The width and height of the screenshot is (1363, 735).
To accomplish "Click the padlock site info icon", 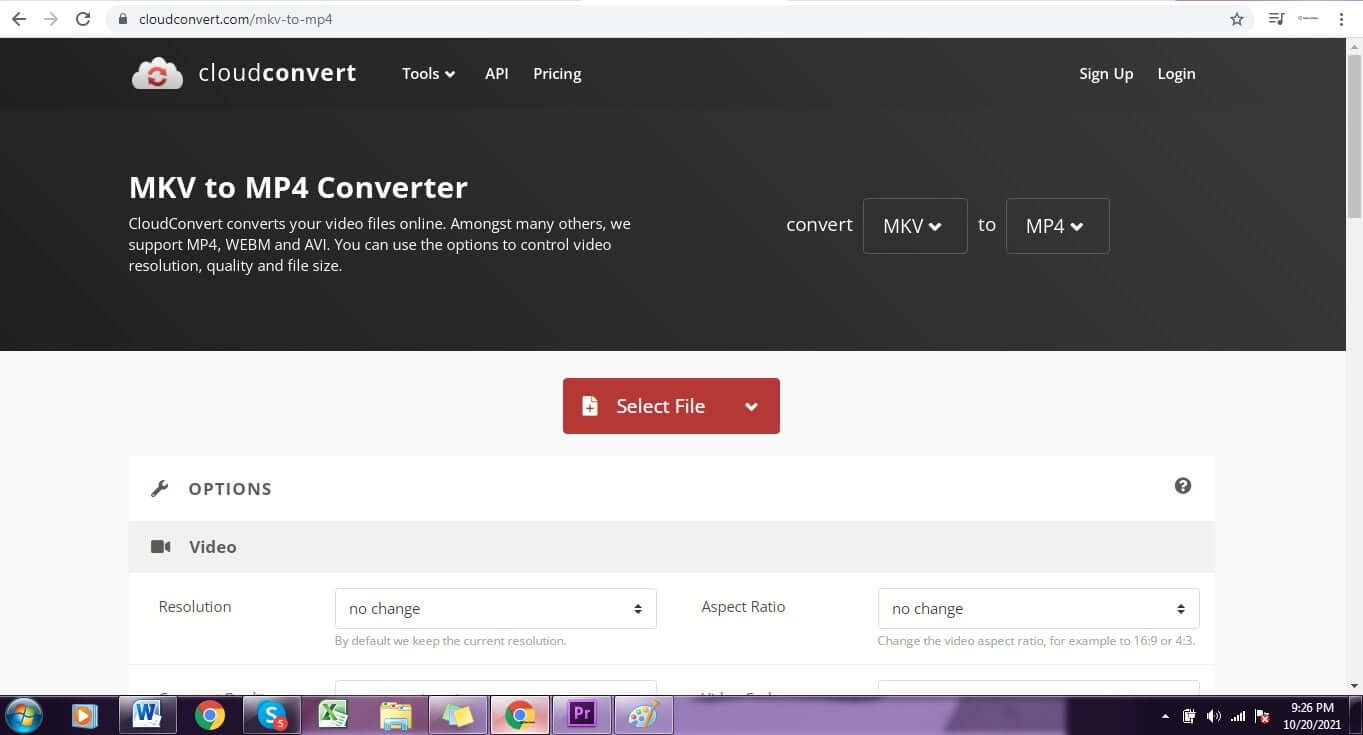I will [x=124, y=19].
